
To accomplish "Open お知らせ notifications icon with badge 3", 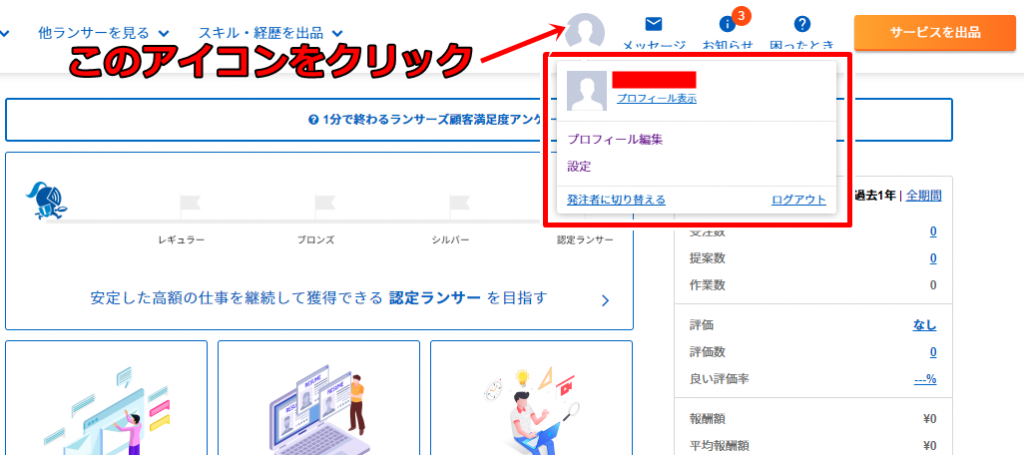I will 727,25.
